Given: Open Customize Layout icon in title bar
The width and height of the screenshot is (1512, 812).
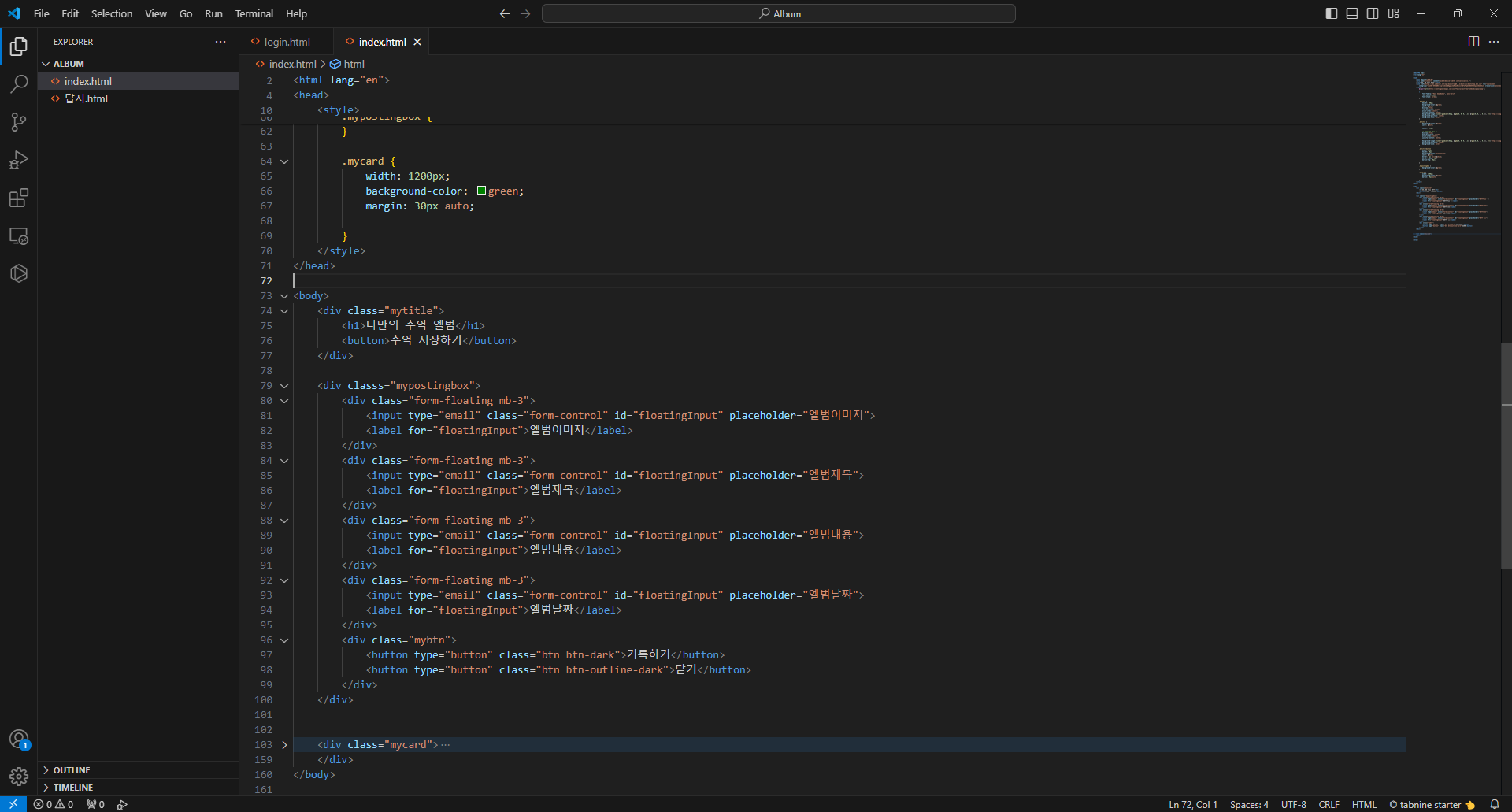Looking at the screenshot, I should (x=1393, y=13).
